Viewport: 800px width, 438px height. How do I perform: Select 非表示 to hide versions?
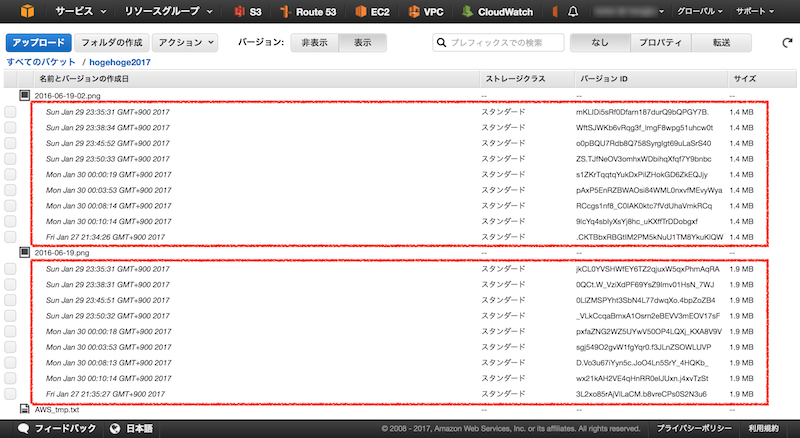tap(314, 43)
